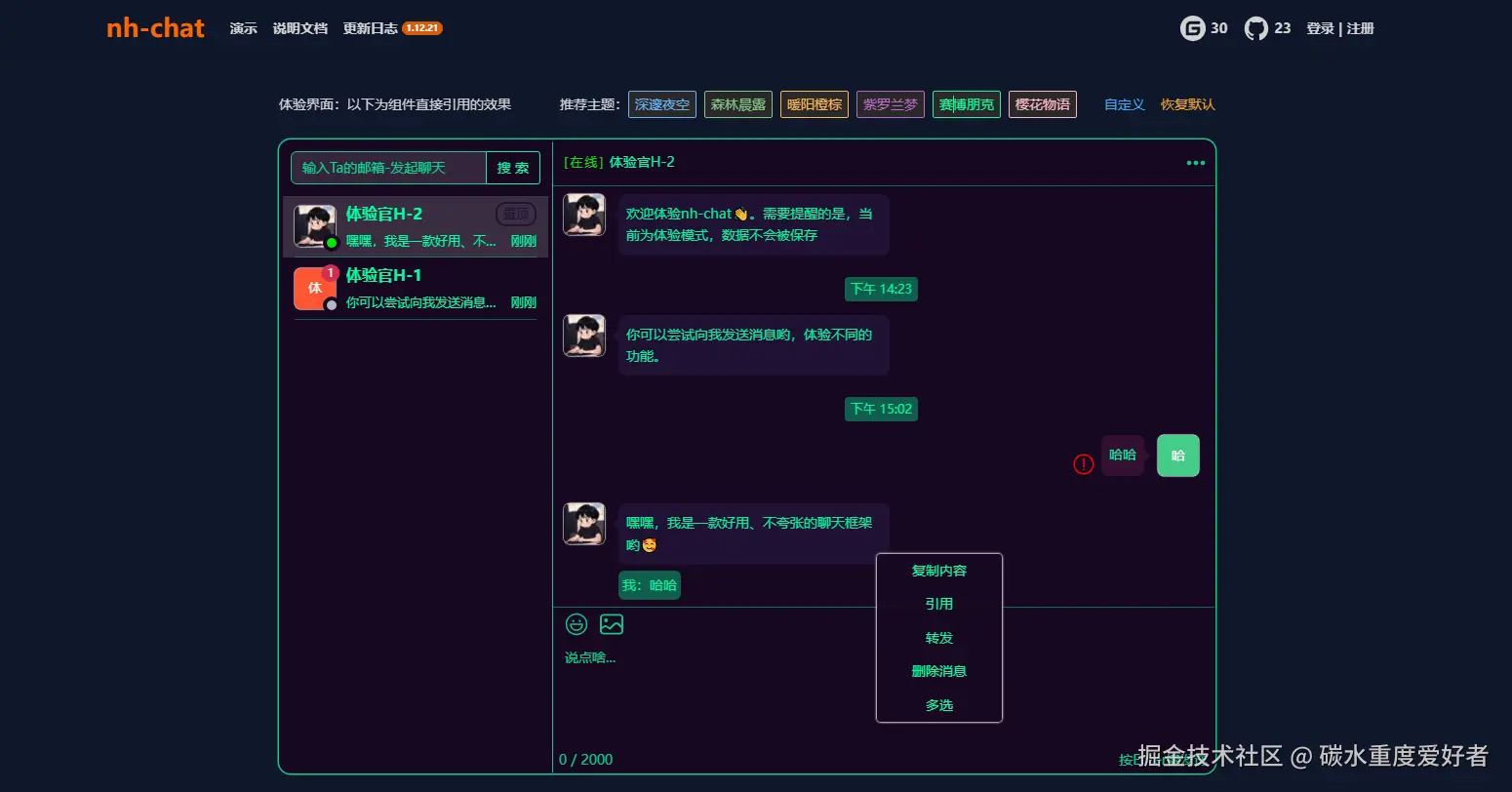This screenshot has width=1512, height=792.
Task: Switch to the 赛博朋克 theme
Action: pos(966,104)
